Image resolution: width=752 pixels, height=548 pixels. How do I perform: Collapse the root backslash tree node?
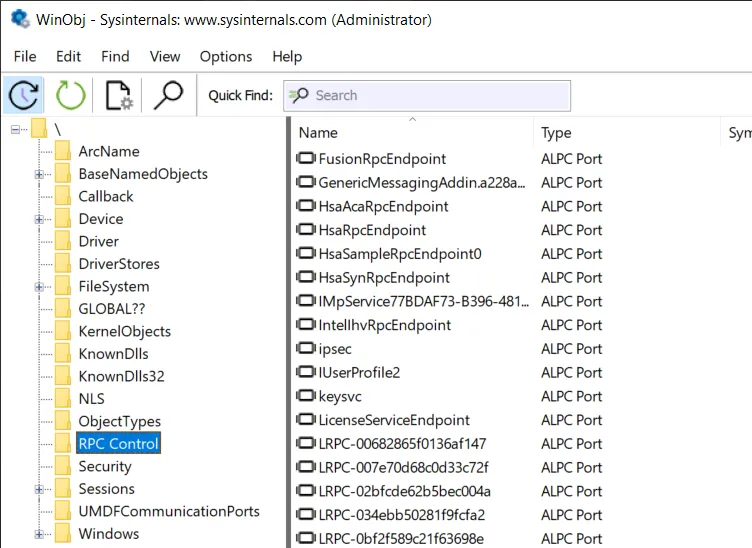tap(16, 129)
